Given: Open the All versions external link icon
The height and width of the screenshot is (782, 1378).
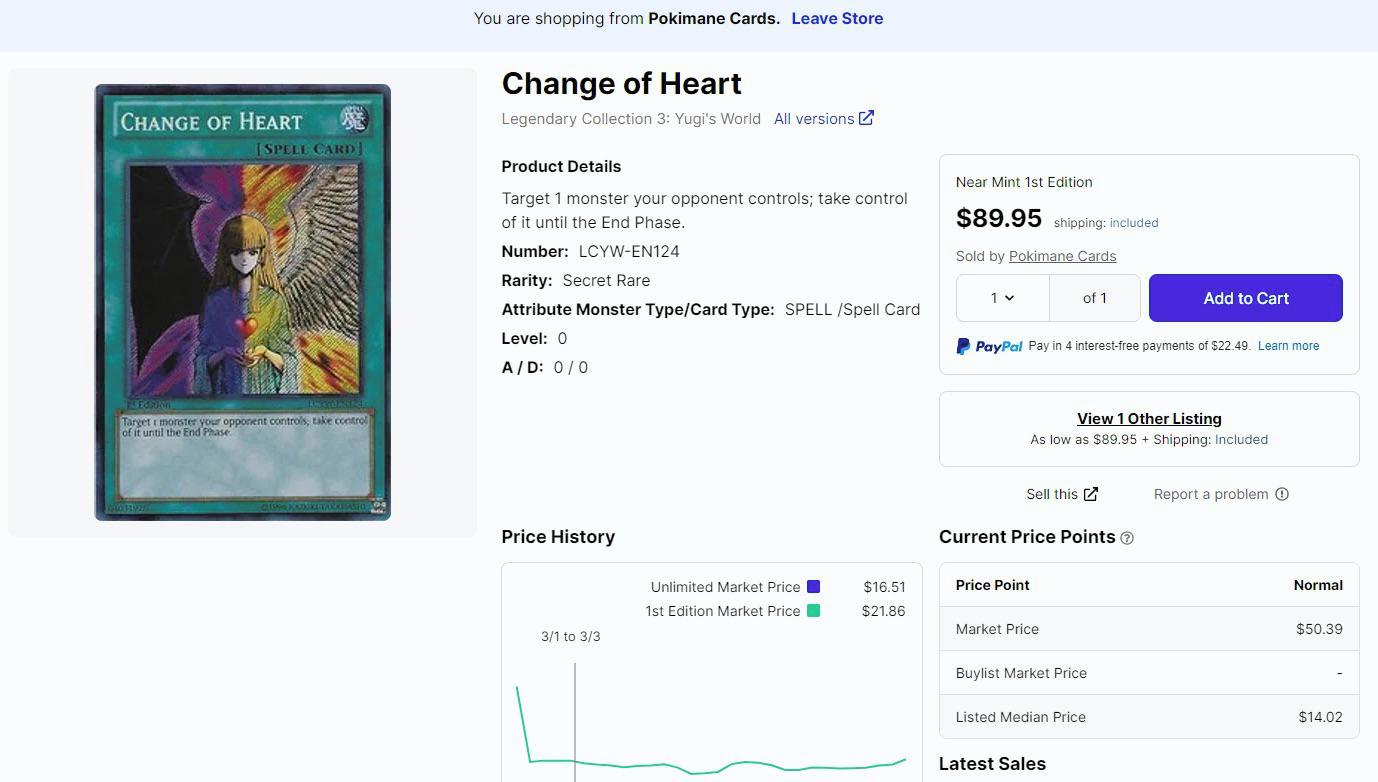Looking at the screenshot, I should point(865,118).
